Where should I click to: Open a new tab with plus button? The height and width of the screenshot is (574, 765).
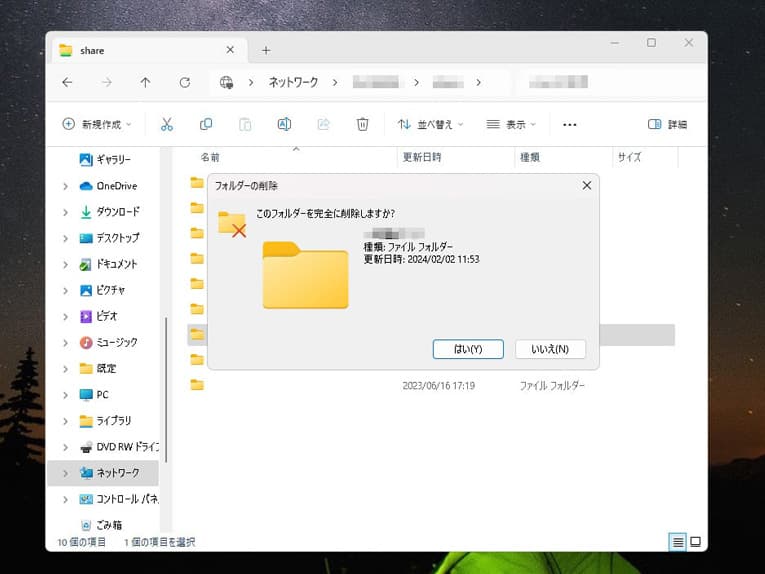tap(266, 50)
